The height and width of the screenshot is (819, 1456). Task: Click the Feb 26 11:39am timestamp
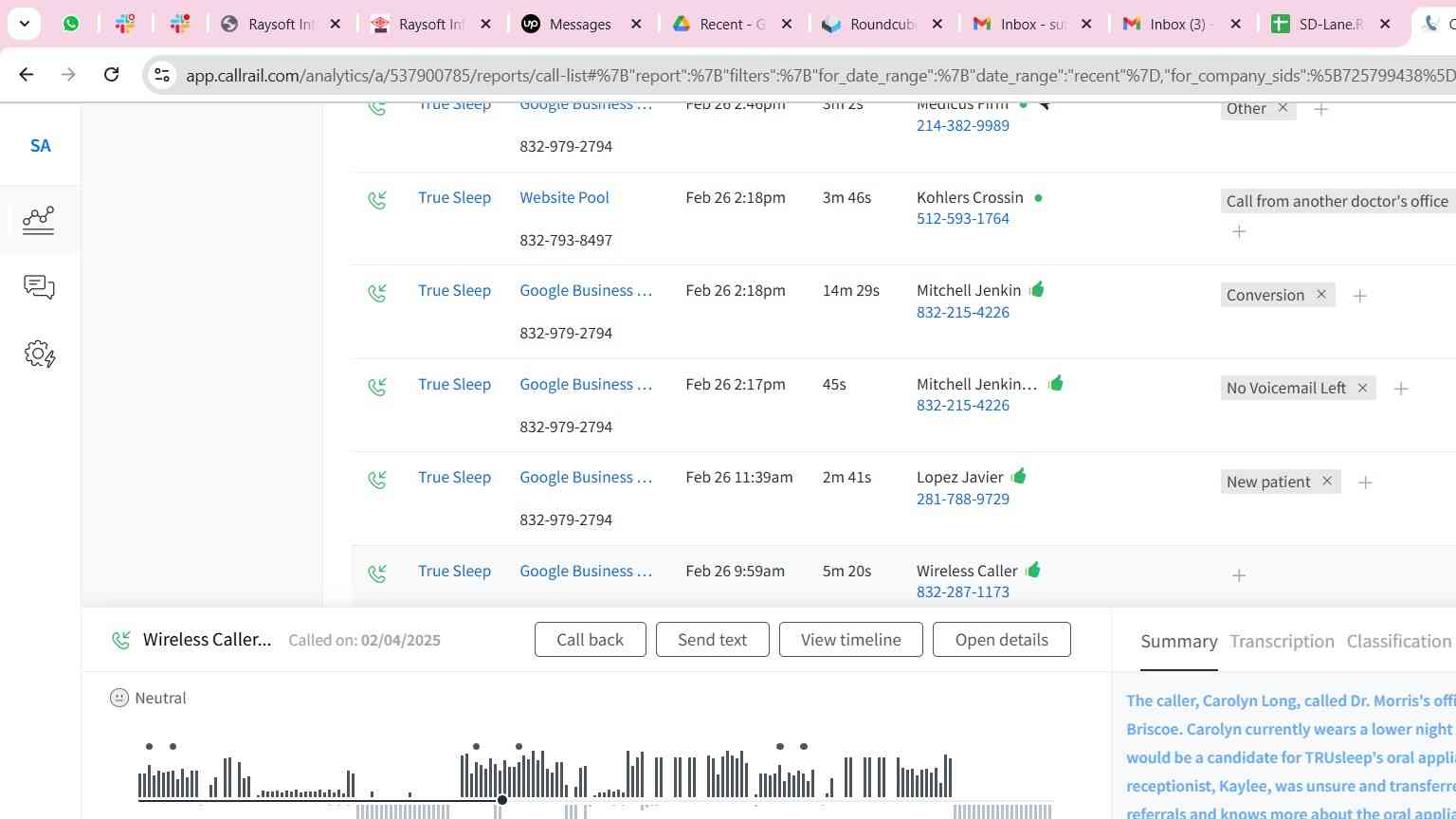click(739, 478)
